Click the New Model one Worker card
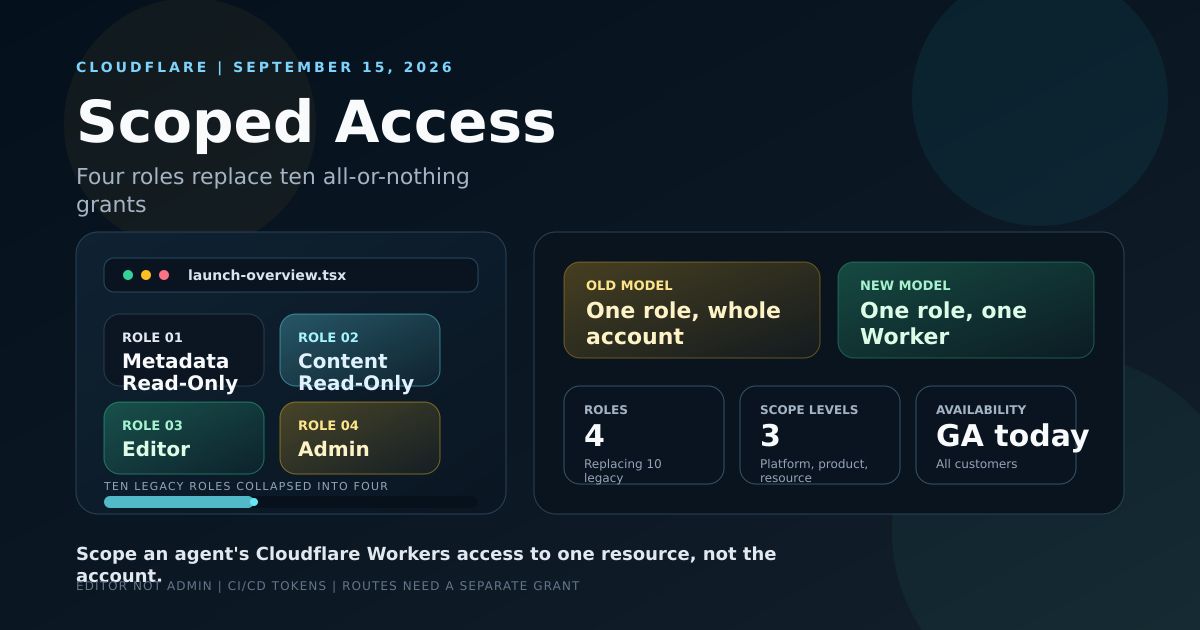Screen dimensions: 1200x630 tap(966, 310)
